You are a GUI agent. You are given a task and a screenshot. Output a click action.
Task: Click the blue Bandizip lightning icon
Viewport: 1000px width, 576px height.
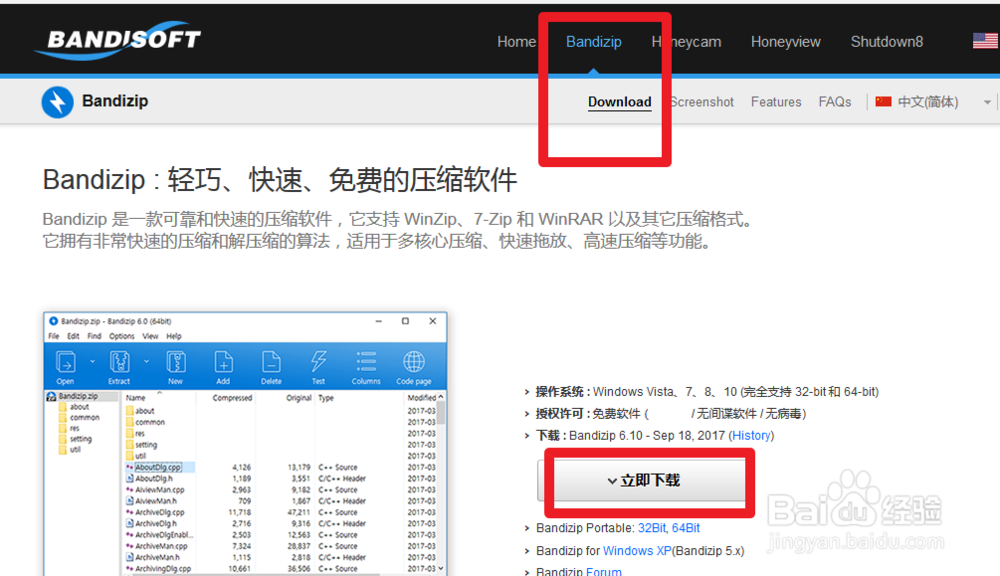point(57,102)
